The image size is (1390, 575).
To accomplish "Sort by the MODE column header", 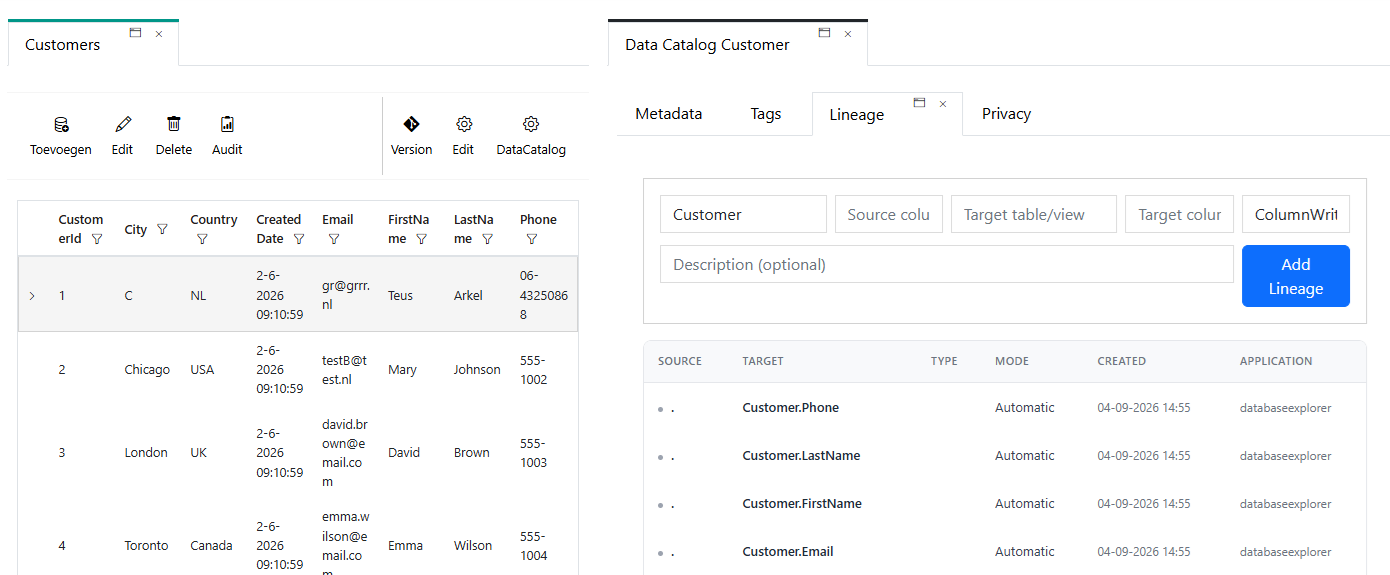I will (x=1012, y=361).
